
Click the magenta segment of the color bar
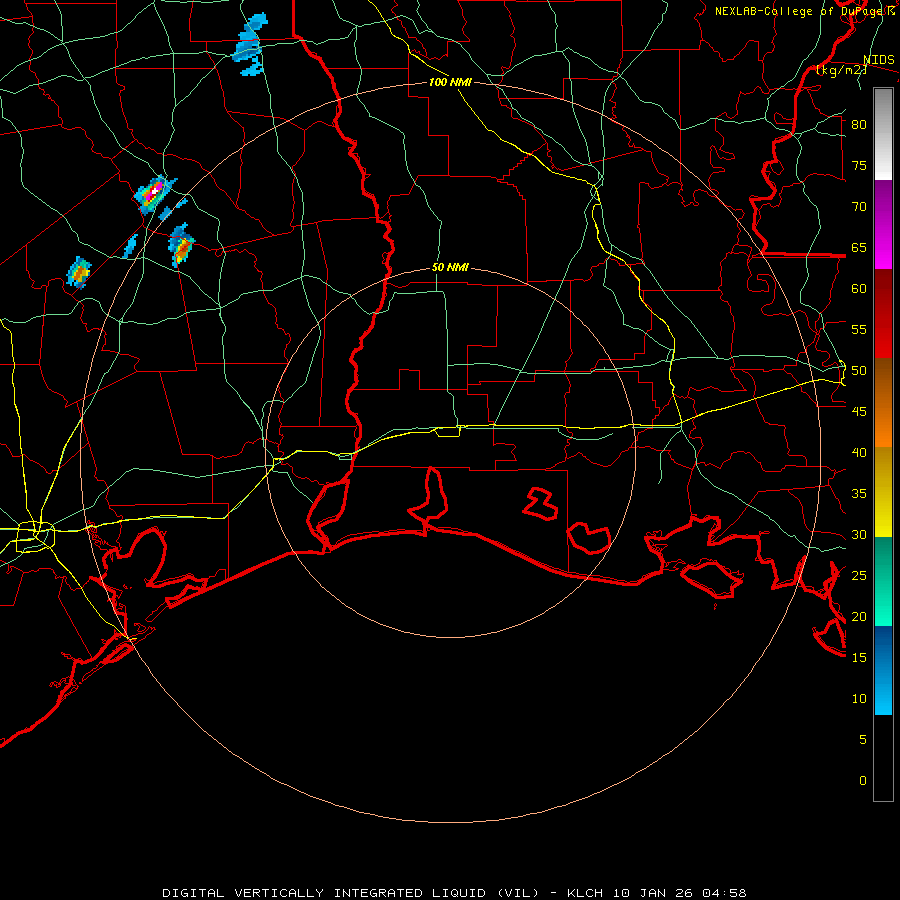[x=883, y=224]
